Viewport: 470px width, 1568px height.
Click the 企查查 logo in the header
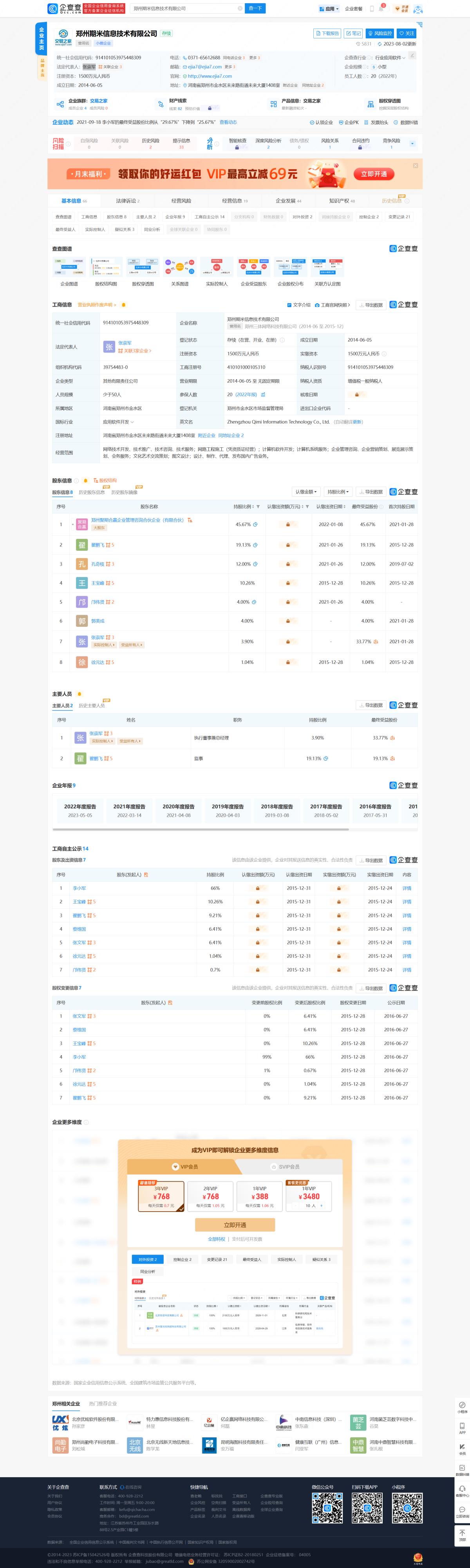(65, 9)
